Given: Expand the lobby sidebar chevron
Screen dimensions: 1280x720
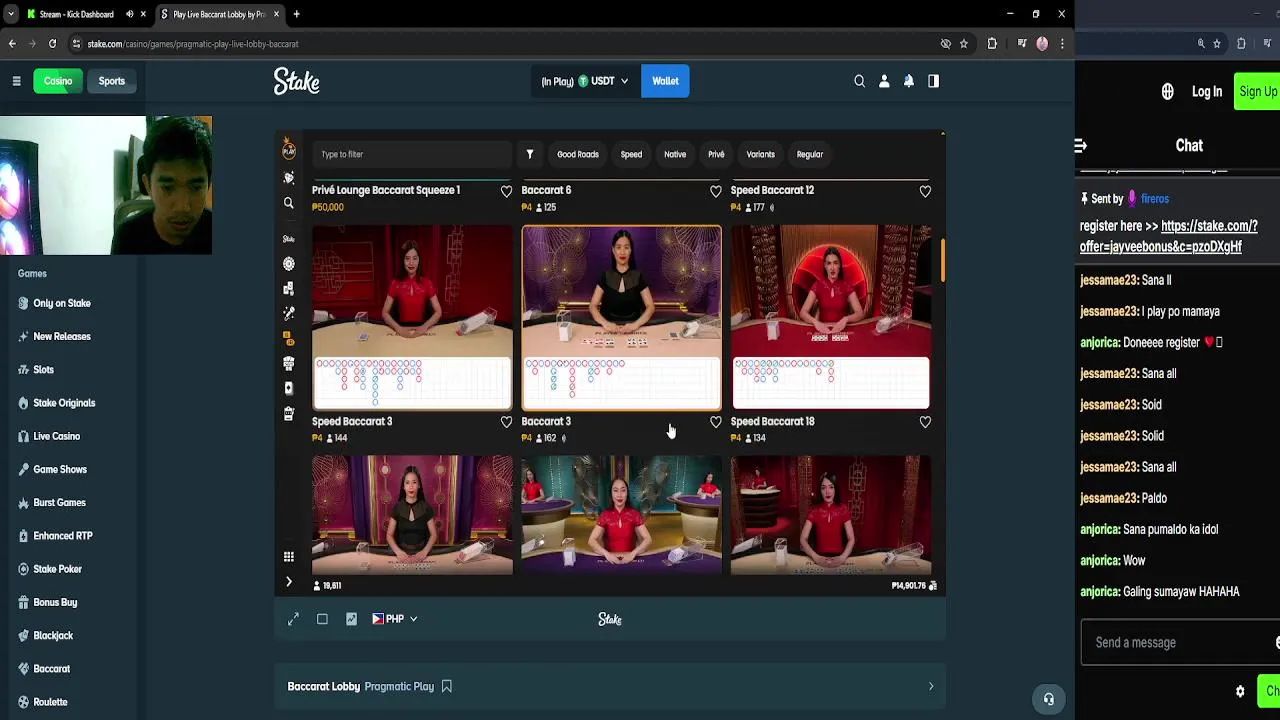Looking at the screenshot, I should coord(288,581).
